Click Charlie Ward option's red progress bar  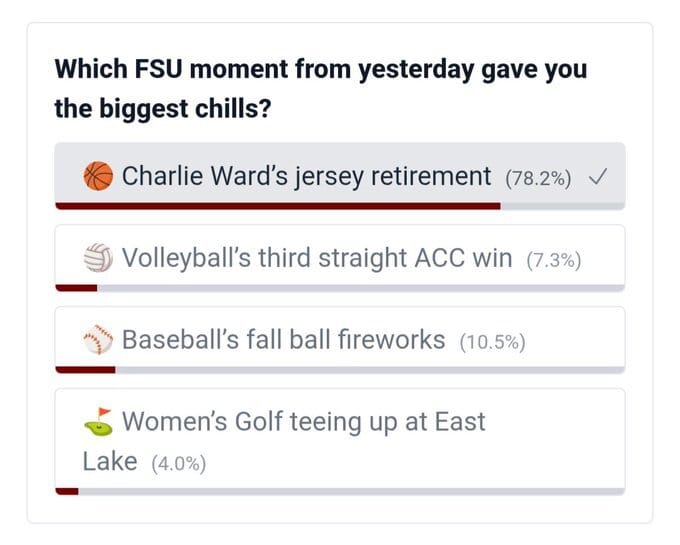pyautogui.click(x=278, y=206)
